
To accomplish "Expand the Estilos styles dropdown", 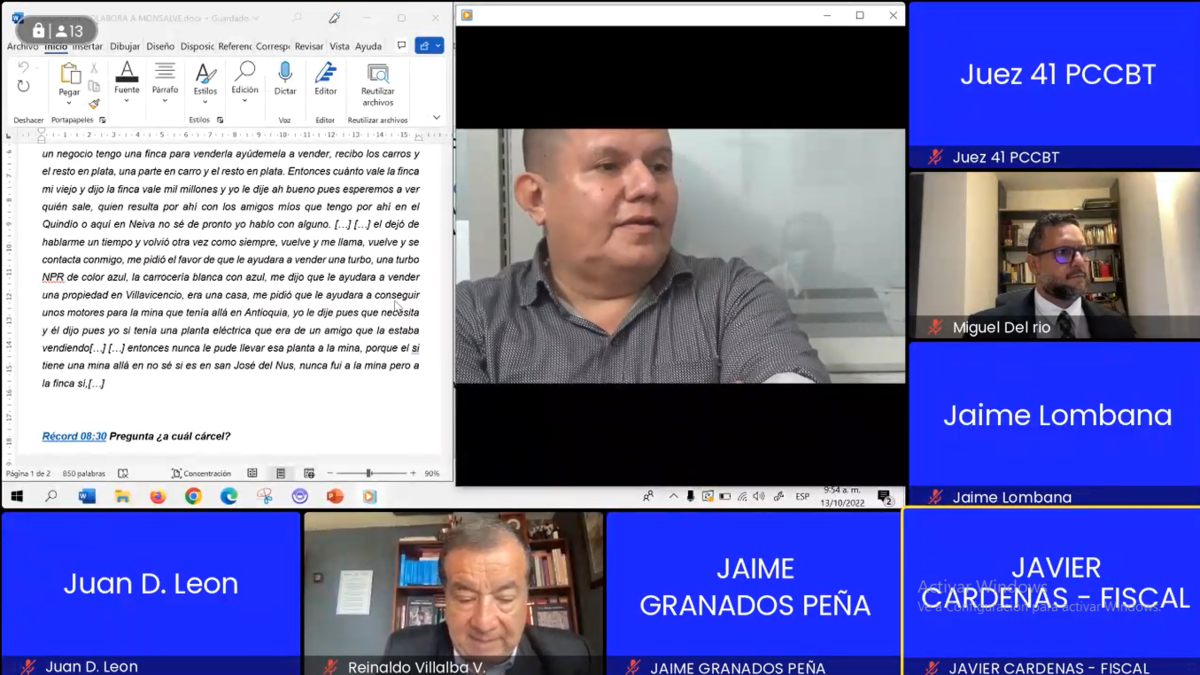I will [205, 103].
